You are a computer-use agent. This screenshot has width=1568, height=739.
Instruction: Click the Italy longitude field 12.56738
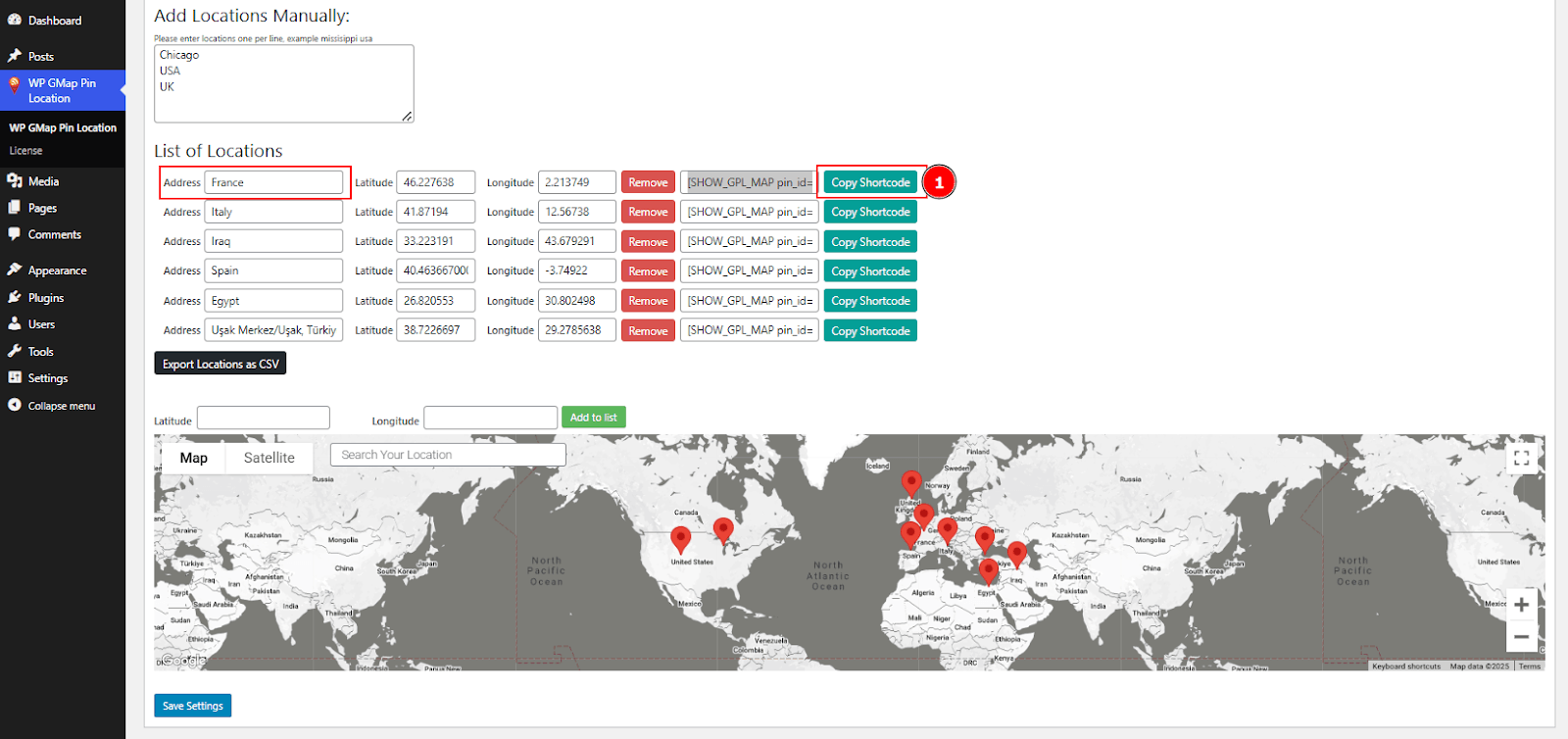[x=577, y=212]
